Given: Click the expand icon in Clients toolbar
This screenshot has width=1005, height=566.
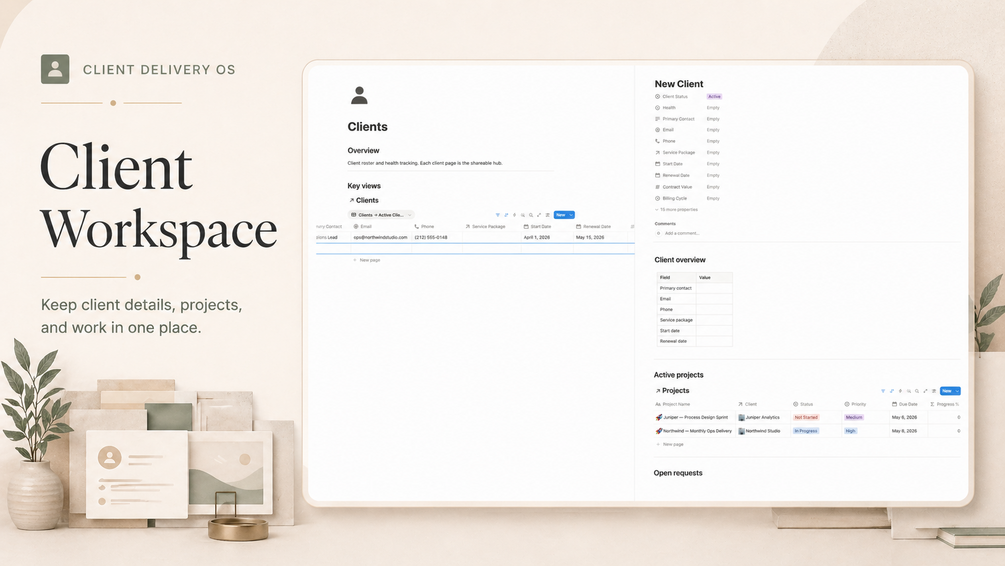Looking at the screenshot, I should pyautogui.click(x=539, y=215).
